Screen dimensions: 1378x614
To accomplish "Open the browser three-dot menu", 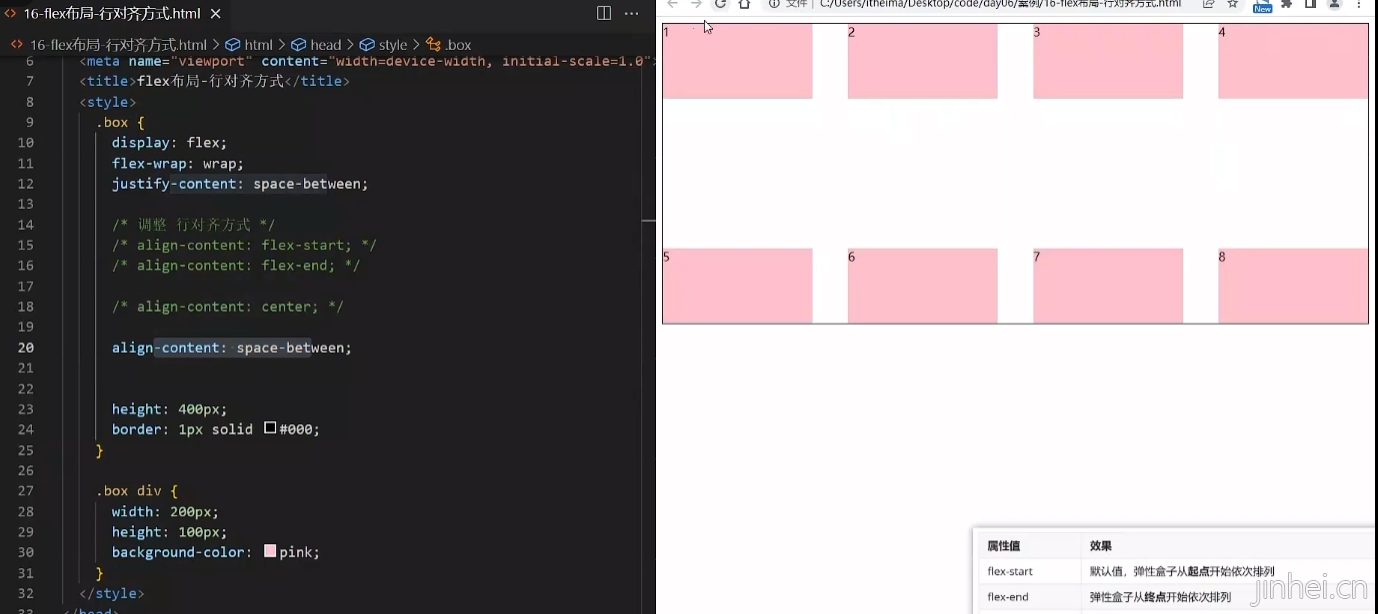I will click(1359, 4).
